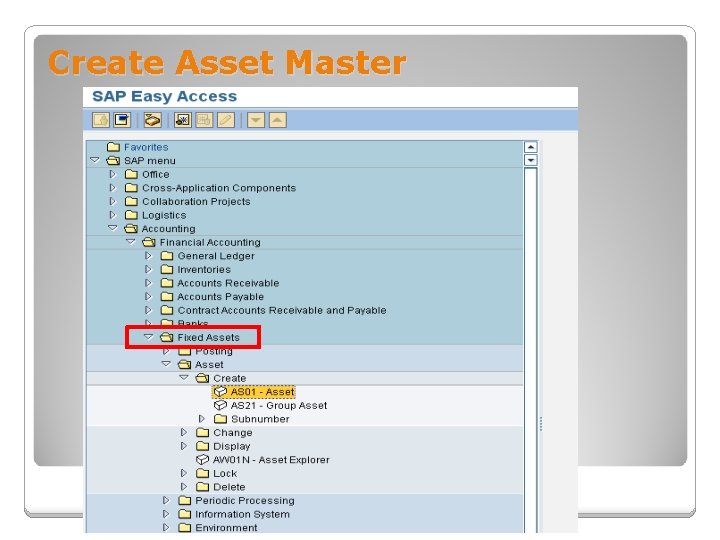Screen dimensions: 720x540
Task: Click the Accounts Payable text
Action: pyautogui.click(x=220, y=297)
